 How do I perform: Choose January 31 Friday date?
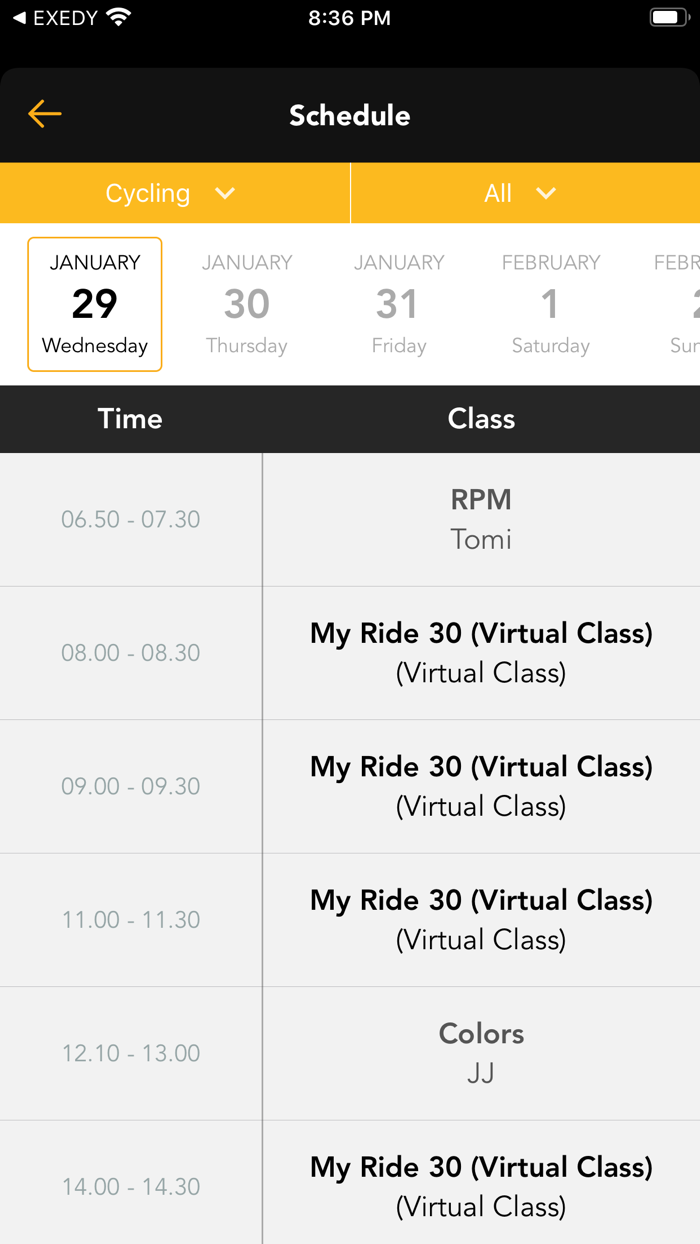pos(399,304)
